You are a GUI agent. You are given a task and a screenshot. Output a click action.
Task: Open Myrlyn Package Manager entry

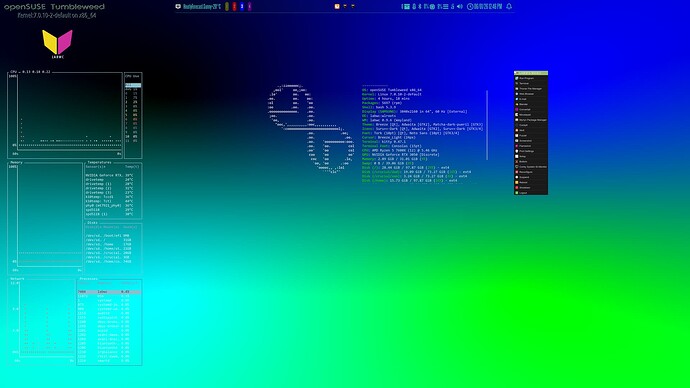pyautogui.click(x=531, y=120)
